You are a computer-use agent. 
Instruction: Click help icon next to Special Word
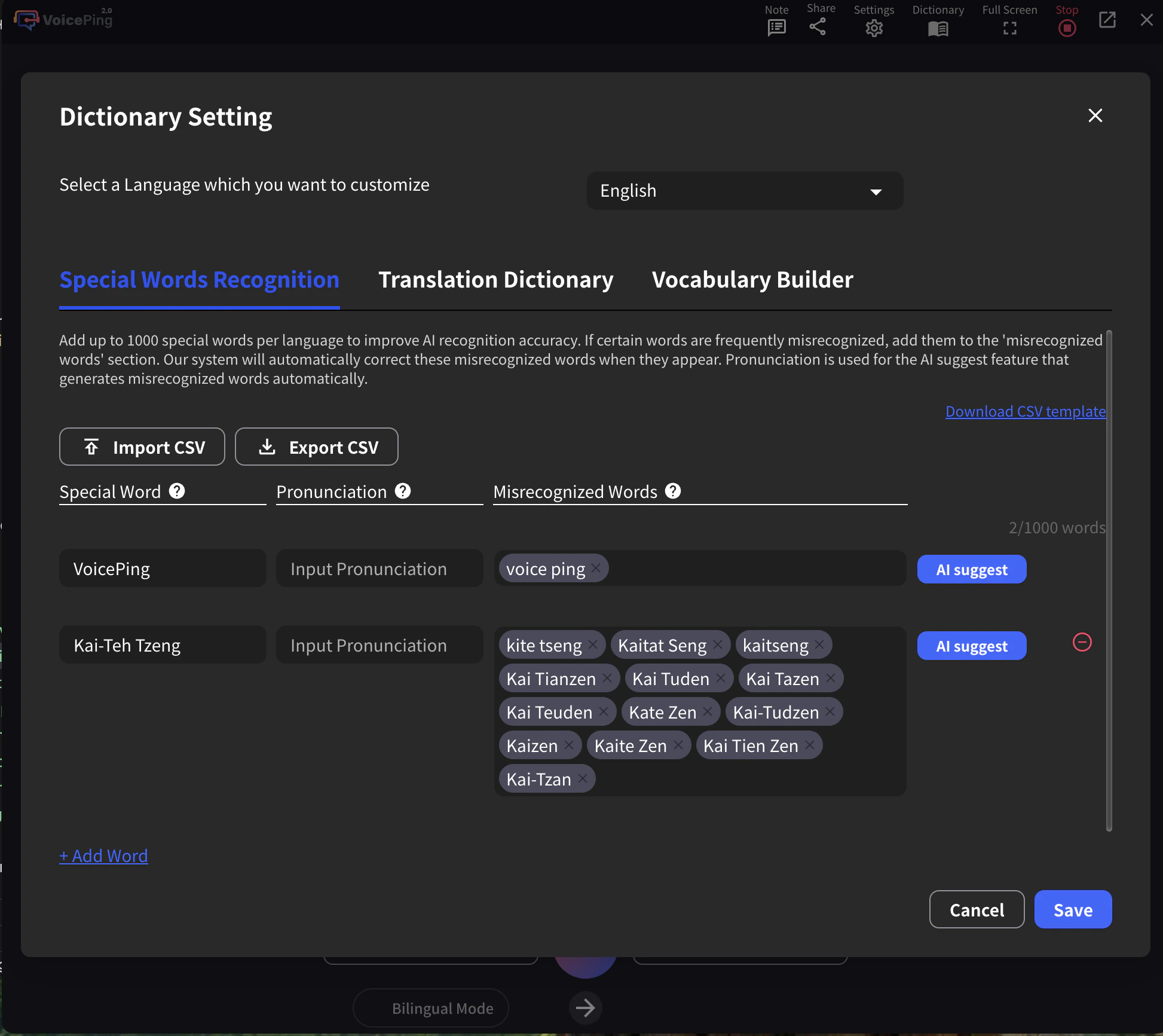pos(177,491)
